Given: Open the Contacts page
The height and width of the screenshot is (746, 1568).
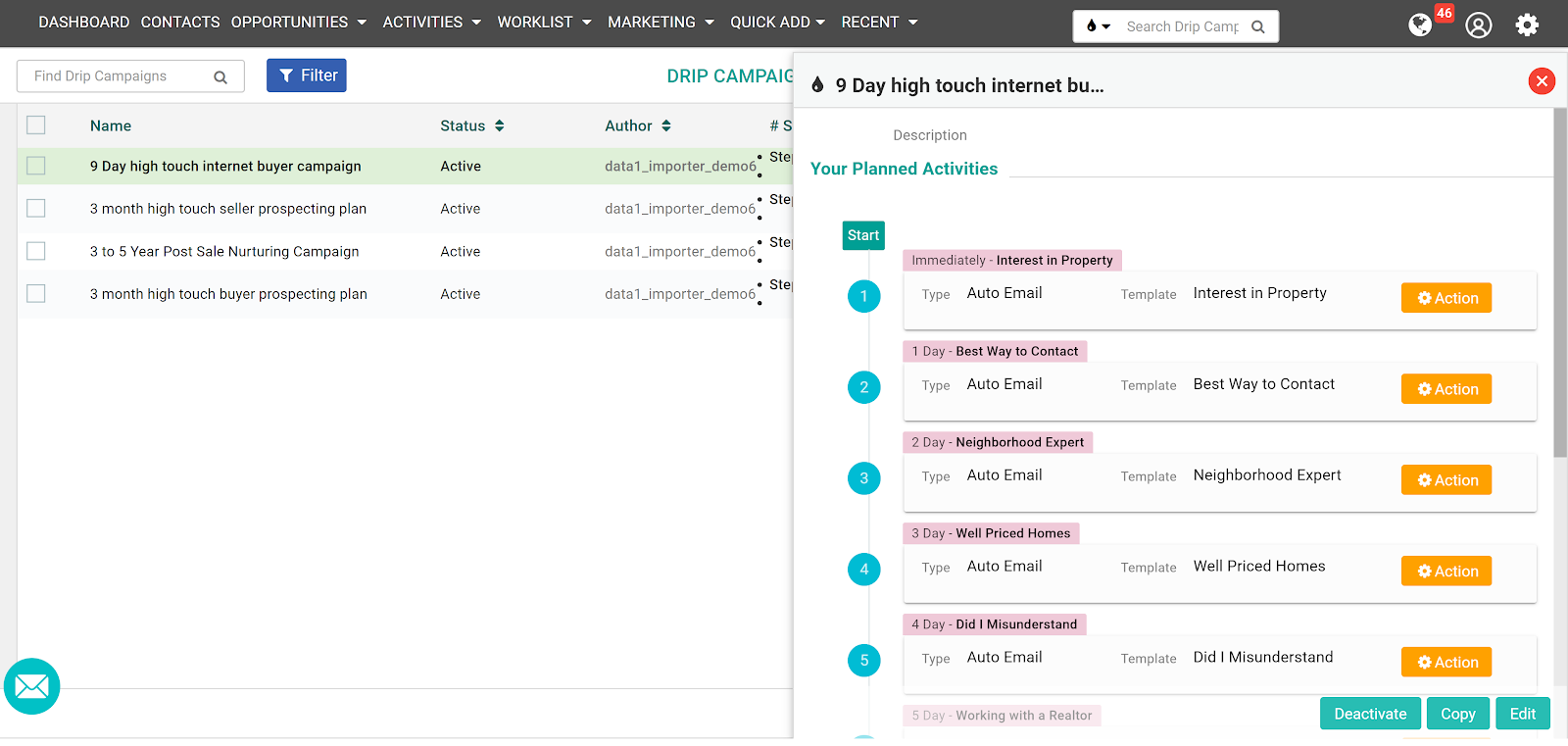Looking at the screenshot, I should [x=180, y=22].
